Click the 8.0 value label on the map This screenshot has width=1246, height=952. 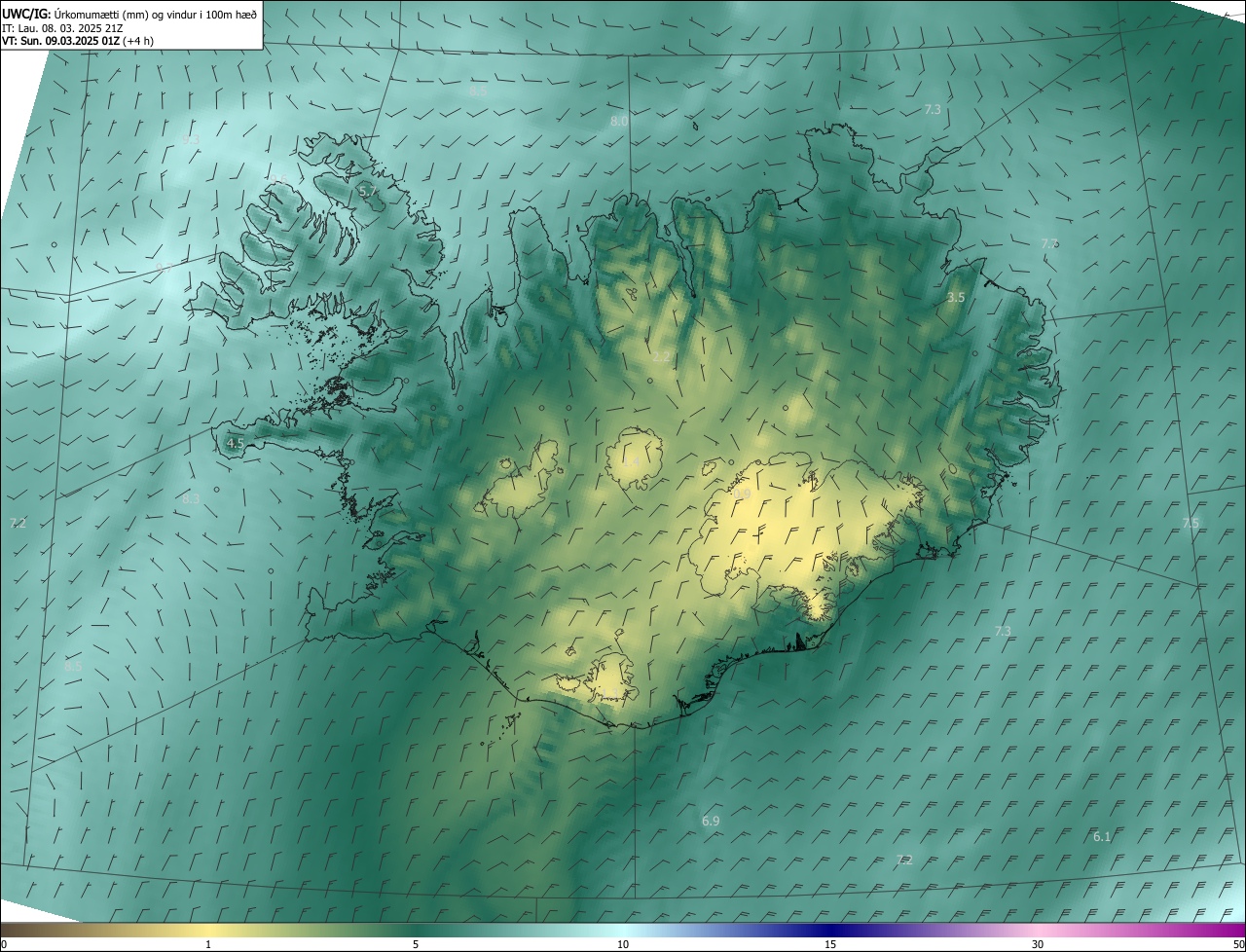point(619,121)
